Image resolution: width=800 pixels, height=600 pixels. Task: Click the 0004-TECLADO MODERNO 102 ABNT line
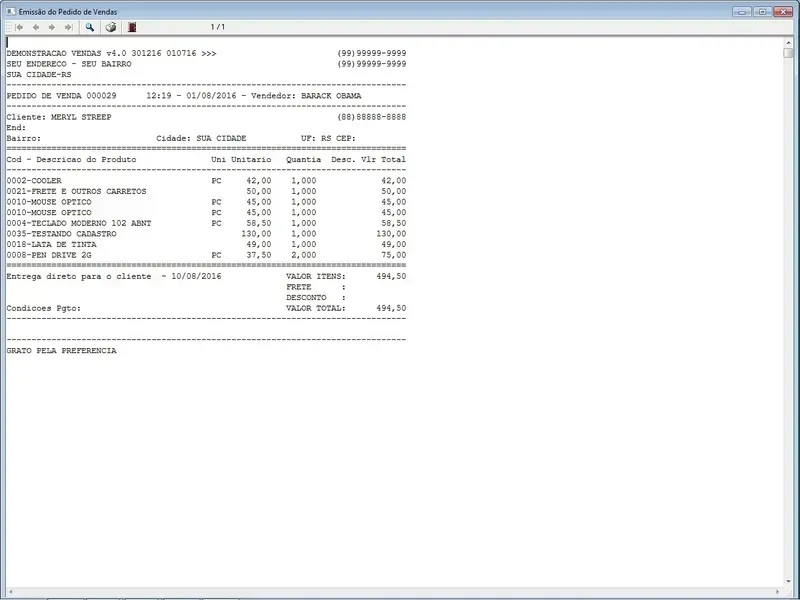tap(79, 223)
